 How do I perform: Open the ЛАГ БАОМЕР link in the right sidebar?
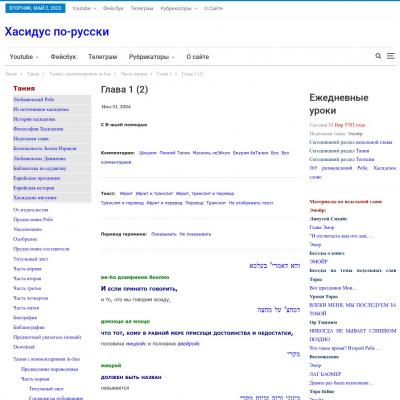click(321, 374)
